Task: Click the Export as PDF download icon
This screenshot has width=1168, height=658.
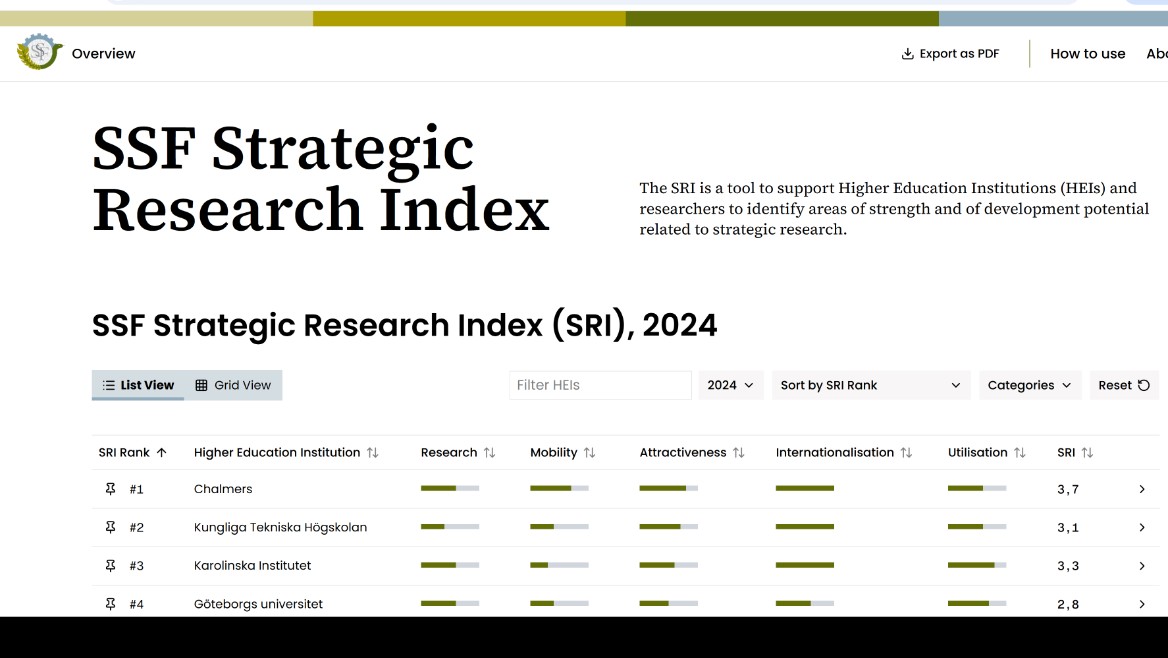Action: click(907, 54)
